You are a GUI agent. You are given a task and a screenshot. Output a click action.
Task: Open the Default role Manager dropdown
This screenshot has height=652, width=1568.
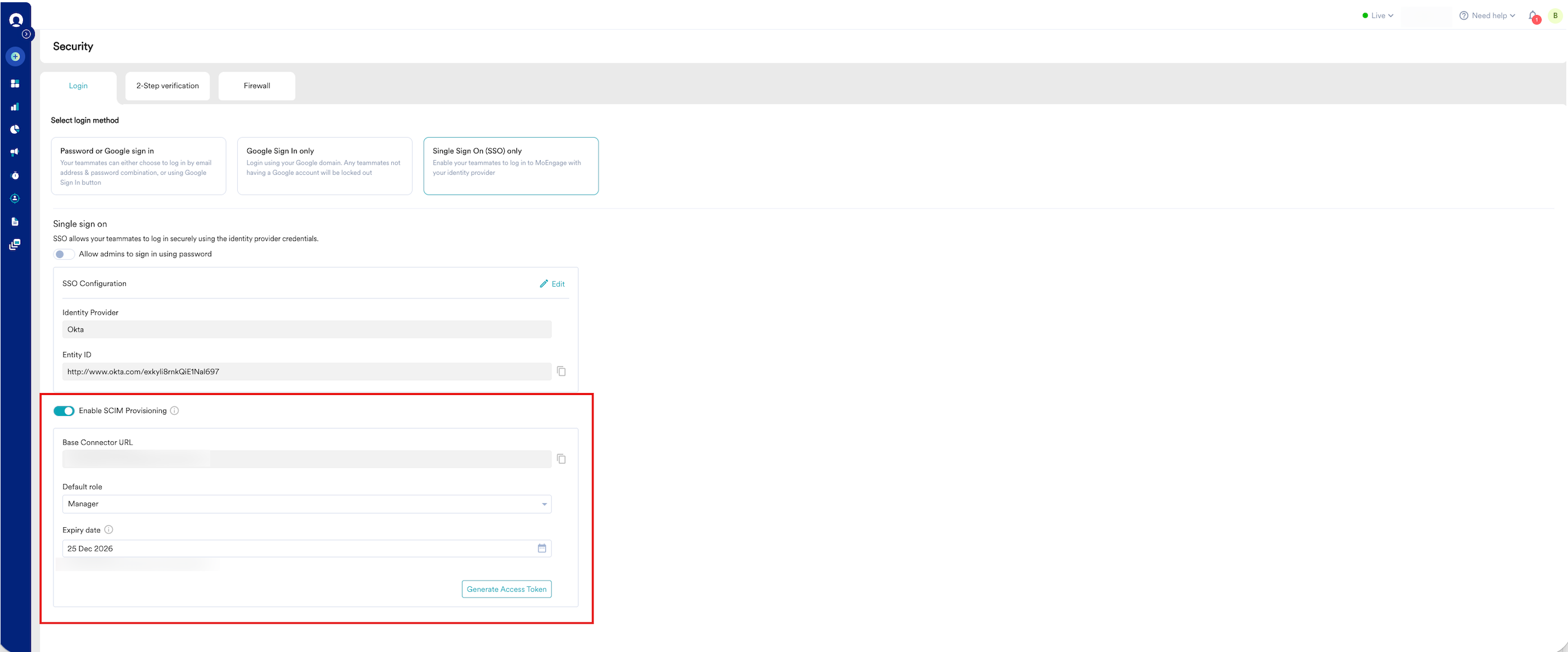tap(306, 504)
